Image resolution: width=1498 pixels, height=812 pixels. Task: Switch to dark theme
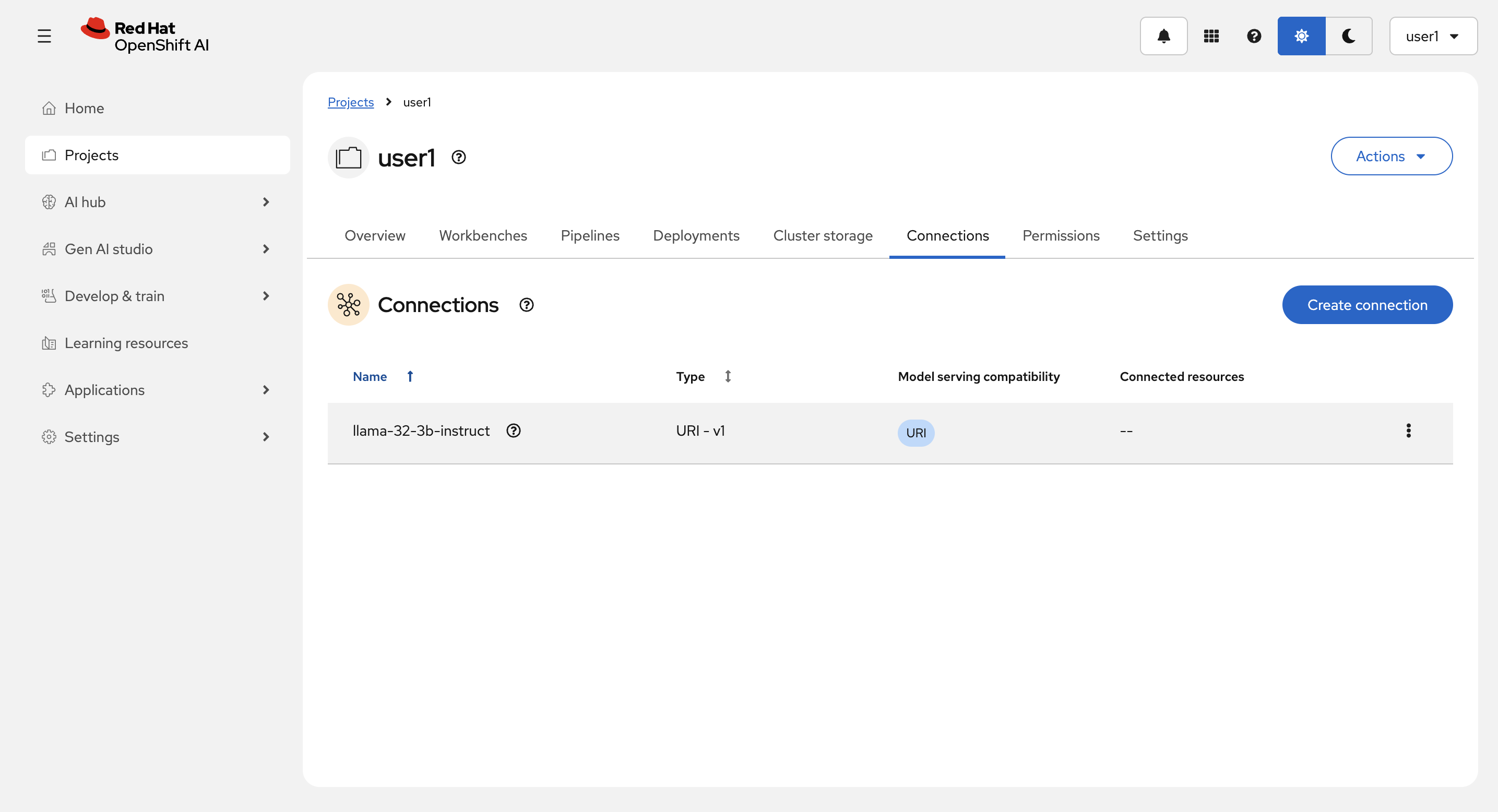(1349, 36)
